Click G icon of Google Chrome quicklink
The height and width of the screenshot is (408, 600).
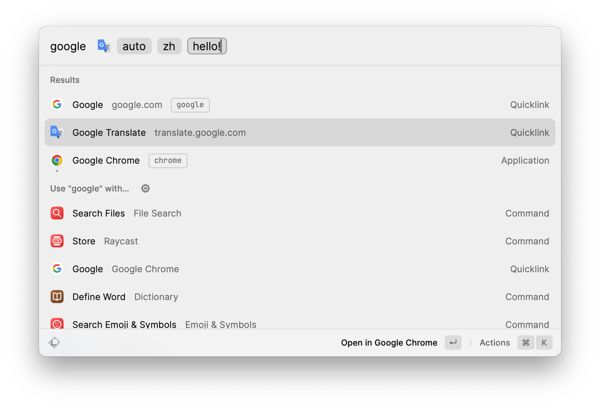click(57, 269)
